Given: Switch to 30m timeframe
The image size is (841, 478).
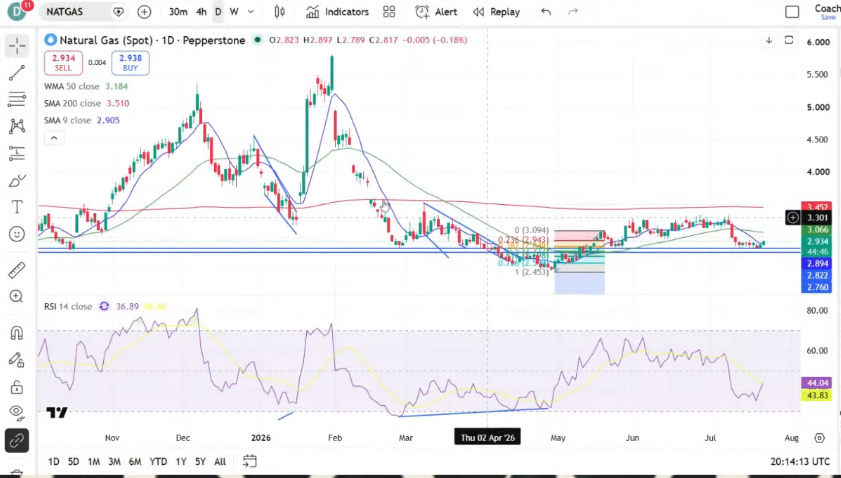Looking at the screenshot, I should pyautogui.click(x=178, y=12).
